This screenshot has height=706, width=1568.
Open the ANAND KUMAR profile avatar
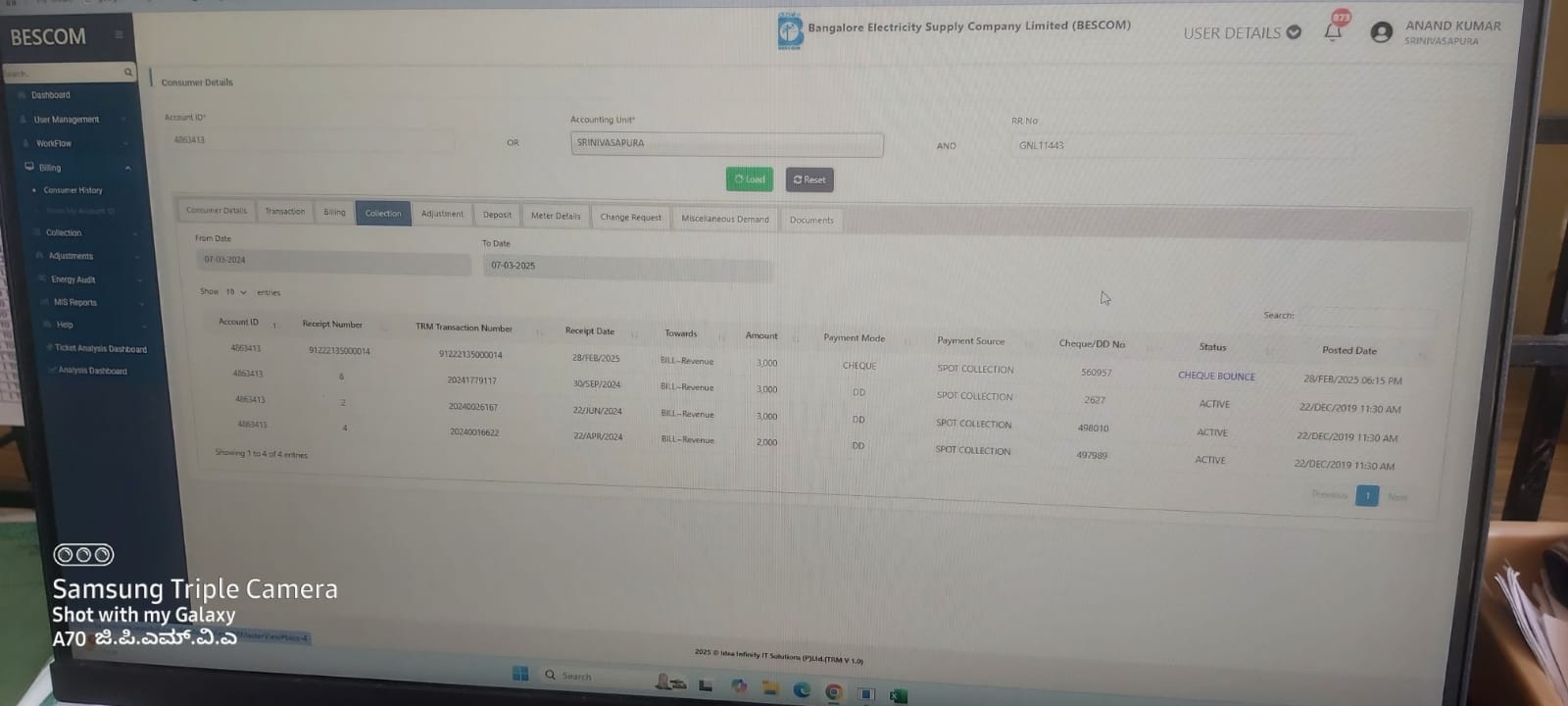pyautogui.click(x=1381, y=33)
